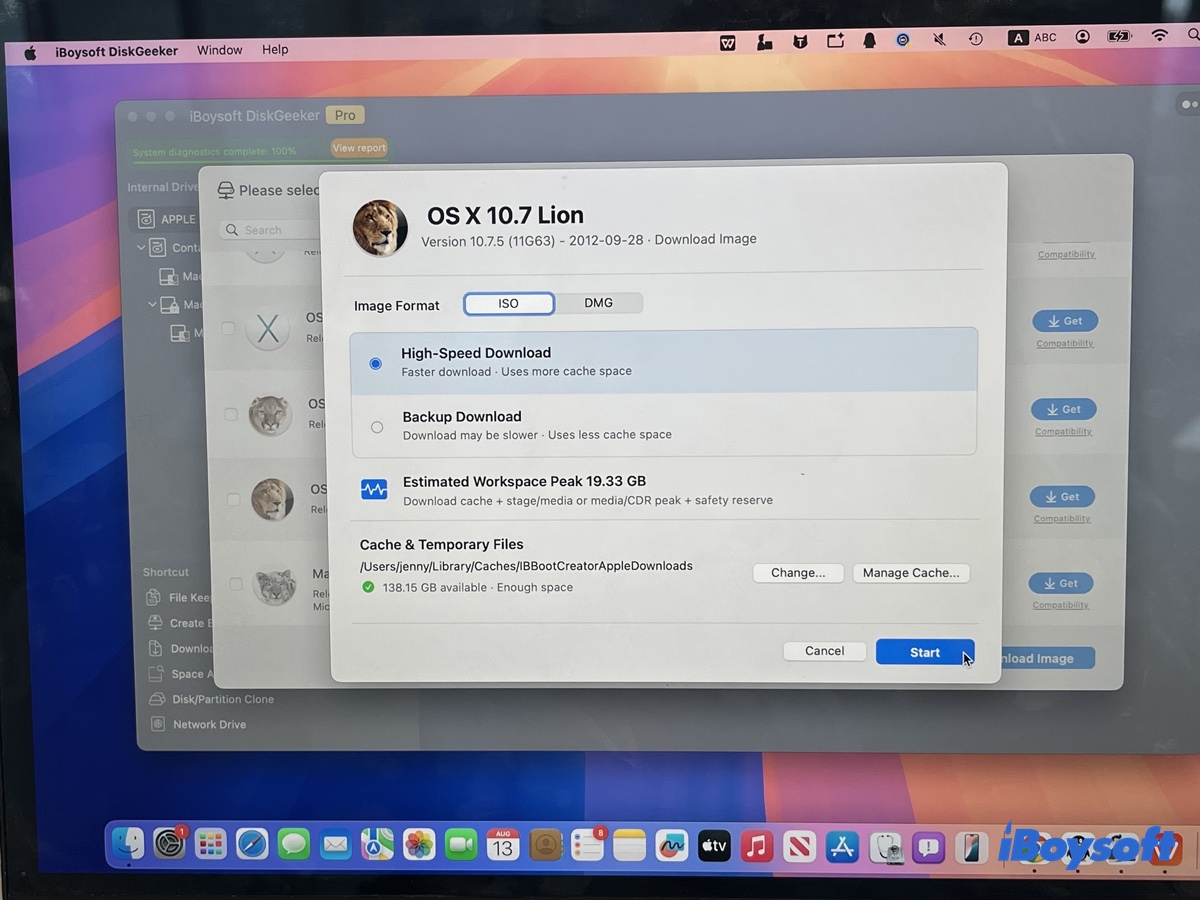Click the Estimated Workspace Peak monitor icon
The image size is (1200, 900).
[x=374, y=490]
